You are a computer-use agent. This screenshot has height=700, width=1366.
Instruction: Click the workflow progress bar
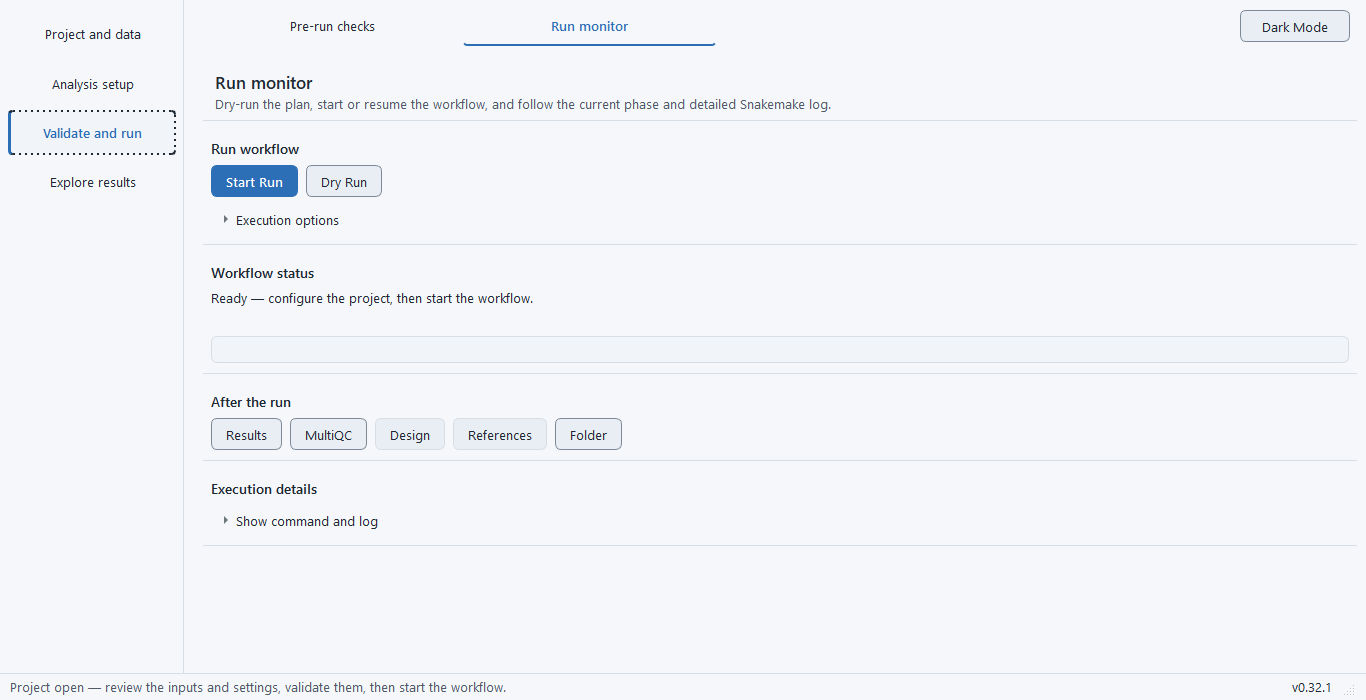point(779,349)
